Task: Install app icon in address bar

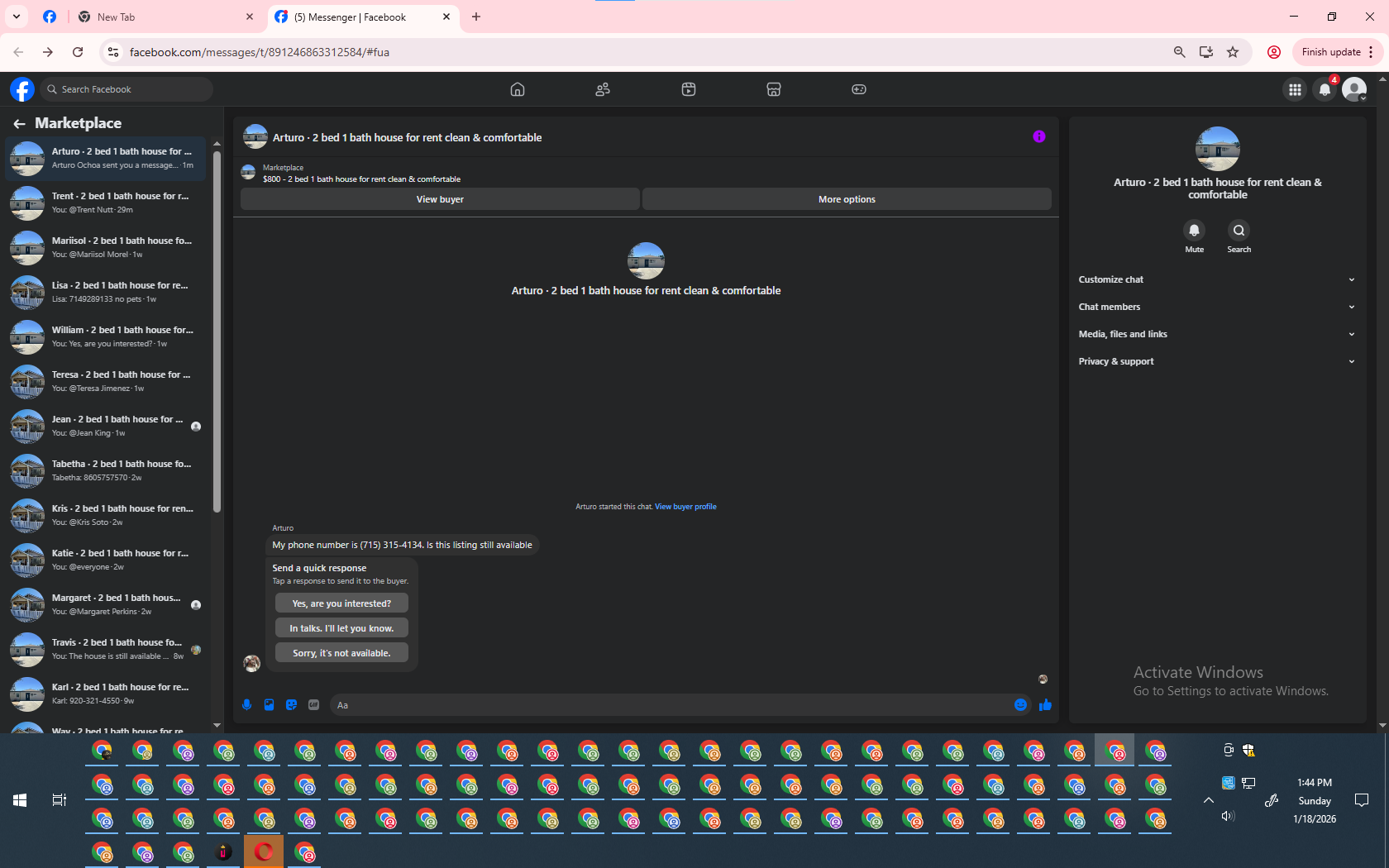Action: (1206, 52)
